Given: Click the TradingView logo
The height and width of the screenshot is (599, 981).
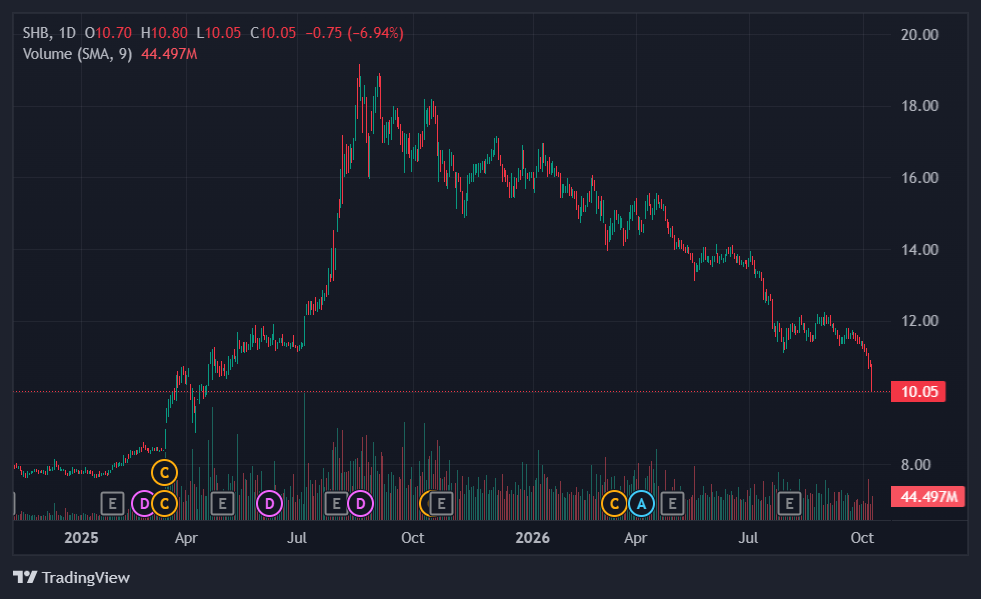Looking at the screenshot, I should [71, 577].
